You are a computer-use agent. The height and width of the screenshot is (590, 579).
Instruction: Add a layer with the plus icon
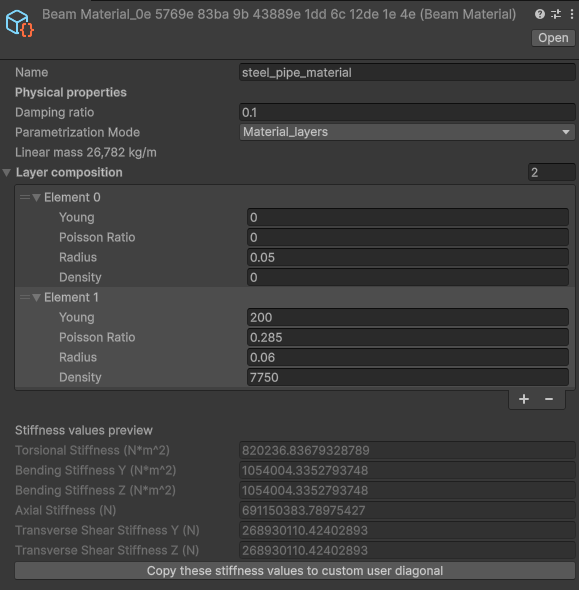pyautogui.click(x=524, y=399)
